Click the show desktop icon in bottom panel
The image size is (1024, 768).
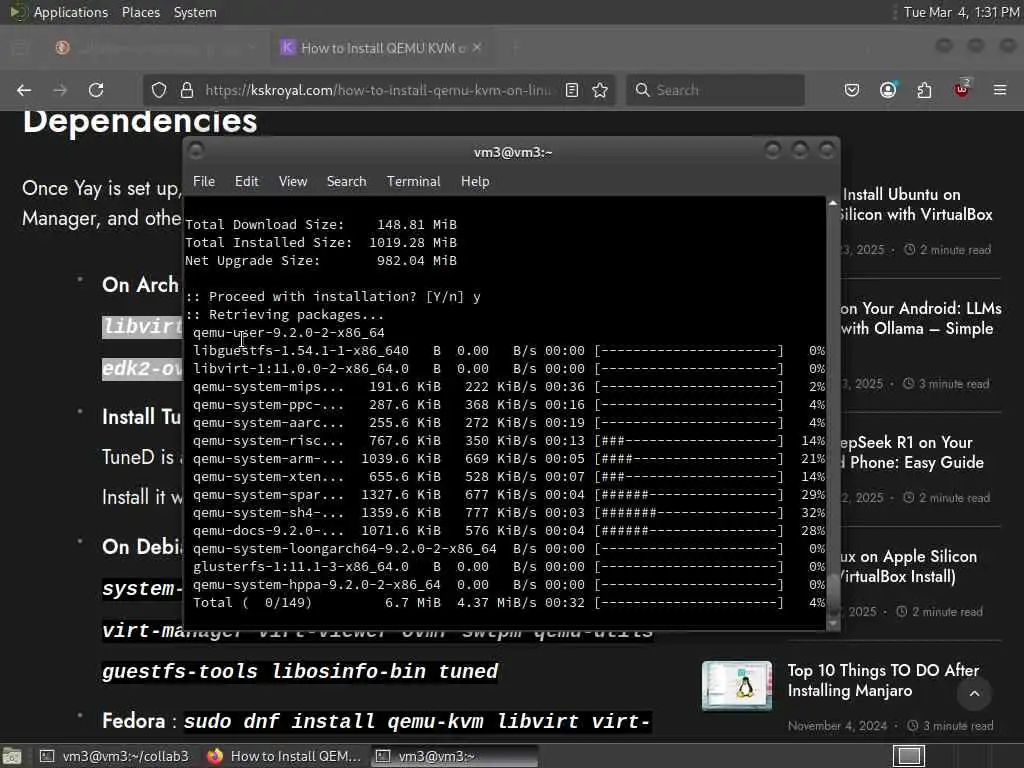click(12, 756)
